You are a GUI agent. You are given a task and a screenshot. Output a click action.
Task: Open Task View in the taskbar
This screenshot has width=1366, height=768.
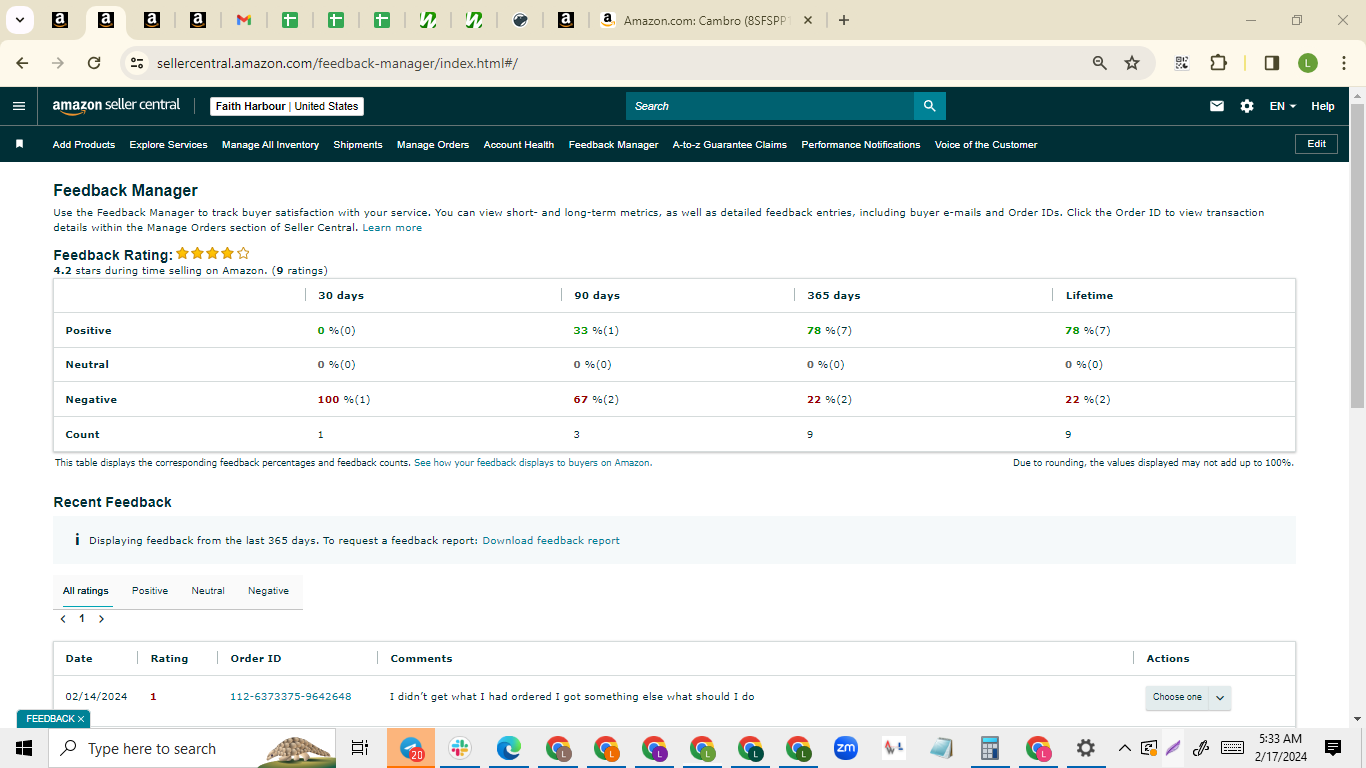click(x=360, y=748)
